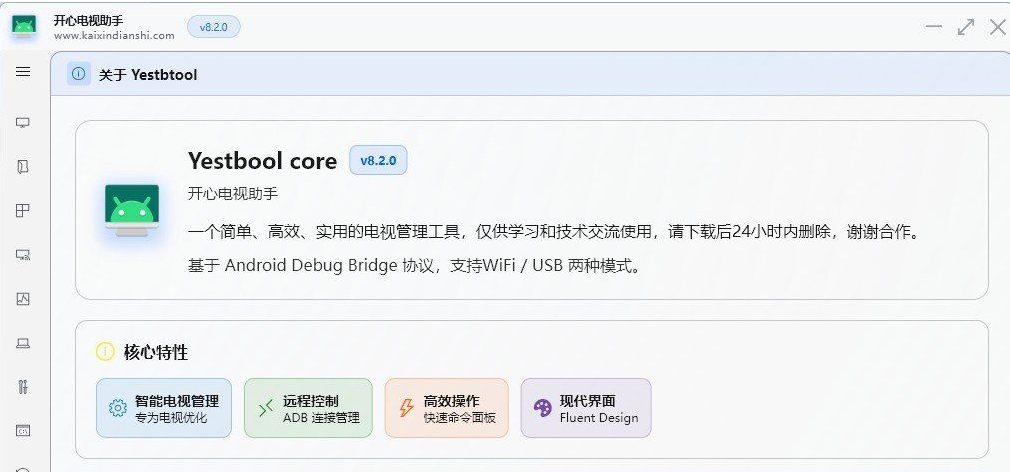Click the screen cast icon in the sidebar
The image size is (1010, 472).
[23, 255]
